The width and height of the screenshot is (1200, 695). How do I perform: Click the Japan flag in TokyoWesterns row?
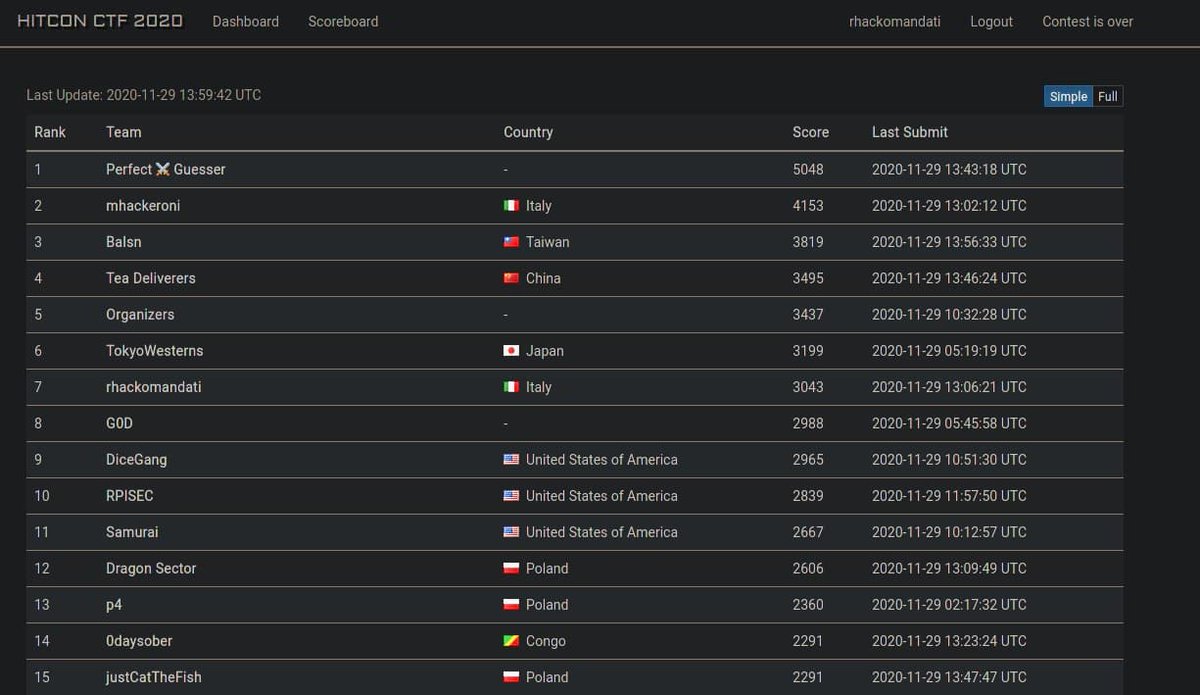tap(511, 351)
